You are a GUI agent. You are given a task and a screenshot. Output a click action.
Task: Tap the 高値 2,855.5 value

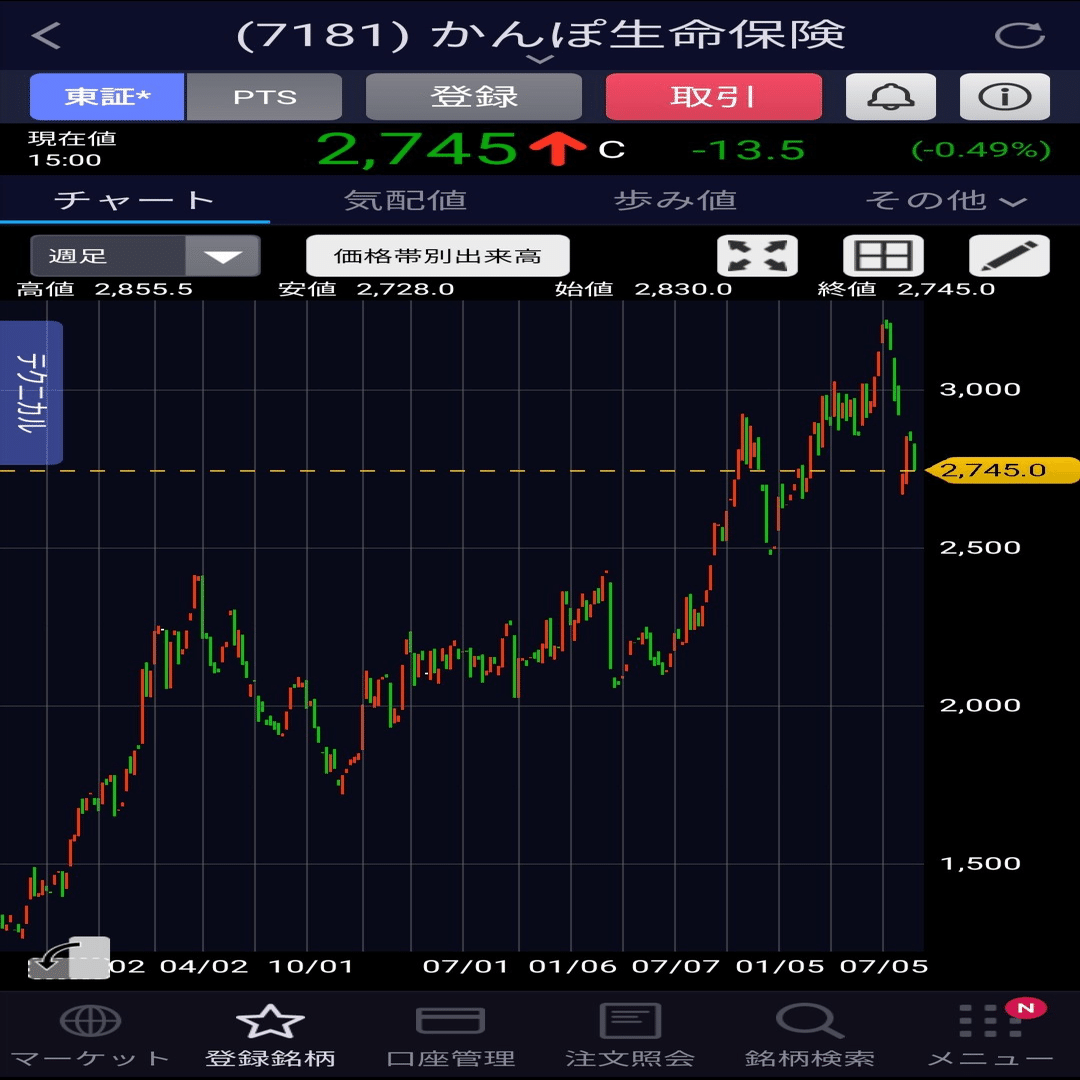(x=104, y=289)
